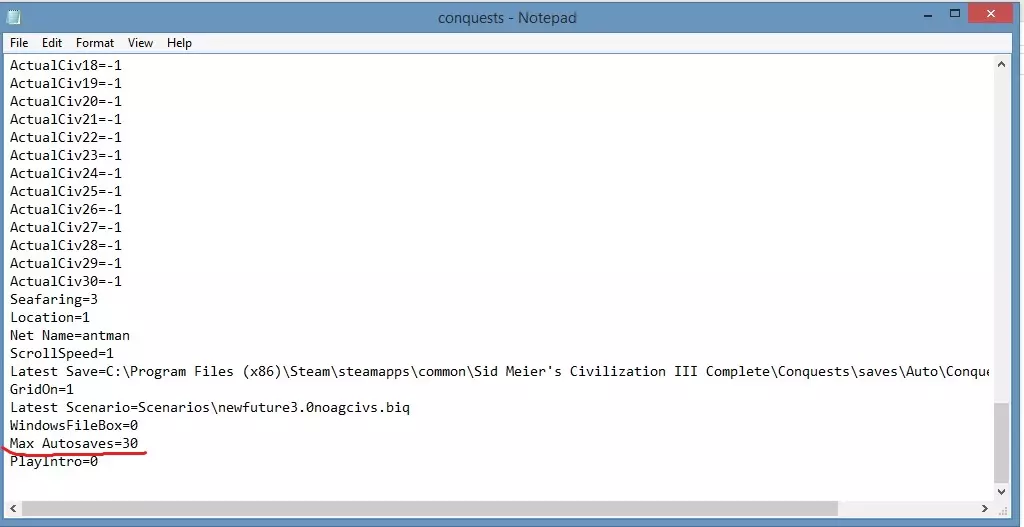This screenshot has width=1024, height=527.
Task: Click the PlayIntro=0 line
Action: click(54, 462)
